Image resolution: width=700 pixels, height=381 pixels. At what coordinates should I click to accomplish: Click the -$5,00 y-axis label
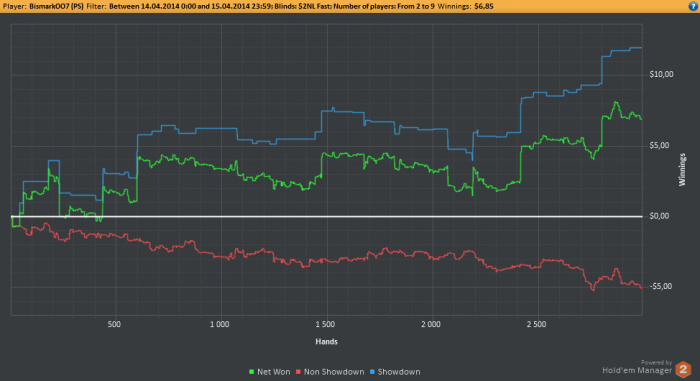(661, 286)
